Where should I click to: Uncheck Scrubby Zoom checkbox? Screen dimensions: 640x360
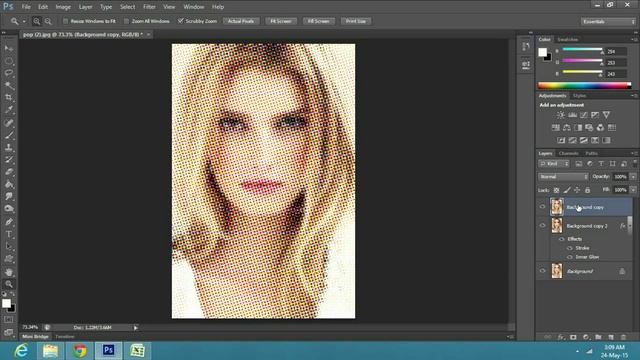(180, 21)
